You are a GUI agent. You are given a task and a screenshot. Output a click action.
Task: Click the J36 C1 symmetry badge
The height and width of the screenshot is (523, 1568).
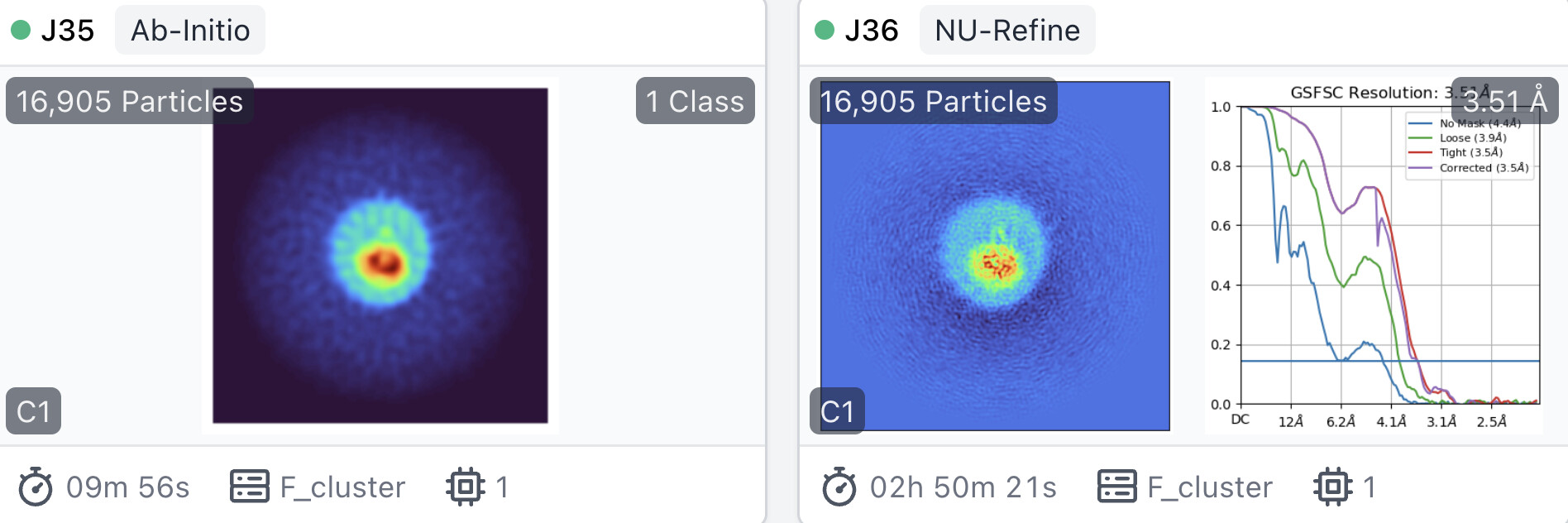pyautogui.click(x=838, y=410)
